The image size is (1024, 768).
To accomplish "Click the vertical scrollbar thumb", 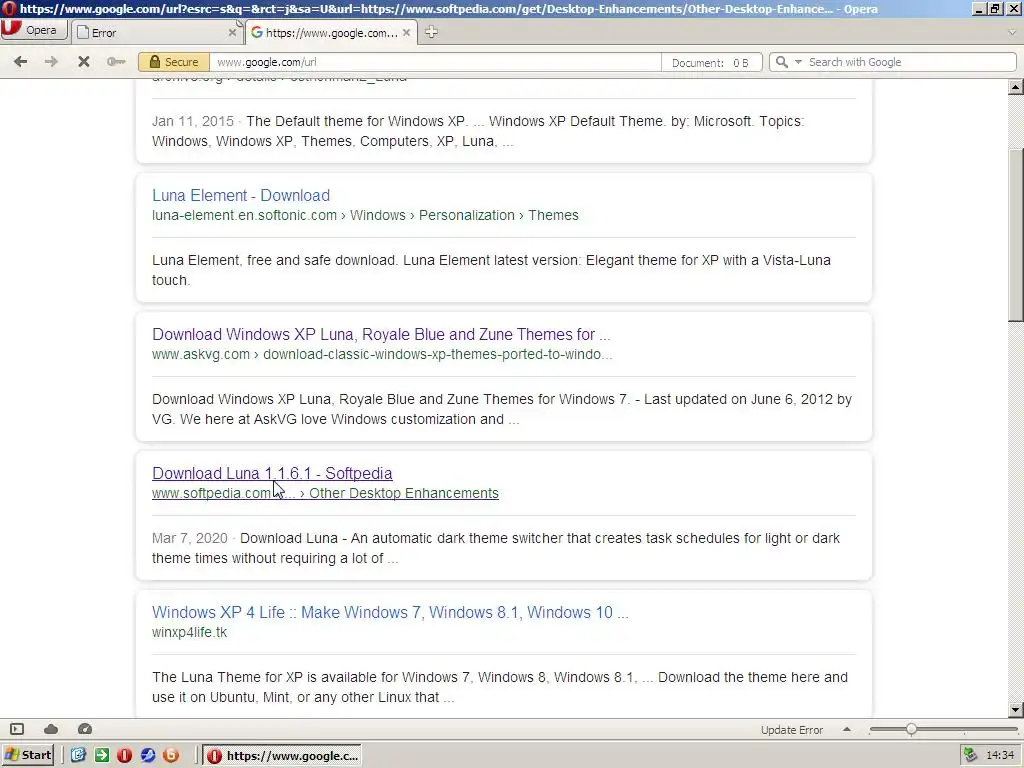I will pyautogui.click(x=1016, y=235).
